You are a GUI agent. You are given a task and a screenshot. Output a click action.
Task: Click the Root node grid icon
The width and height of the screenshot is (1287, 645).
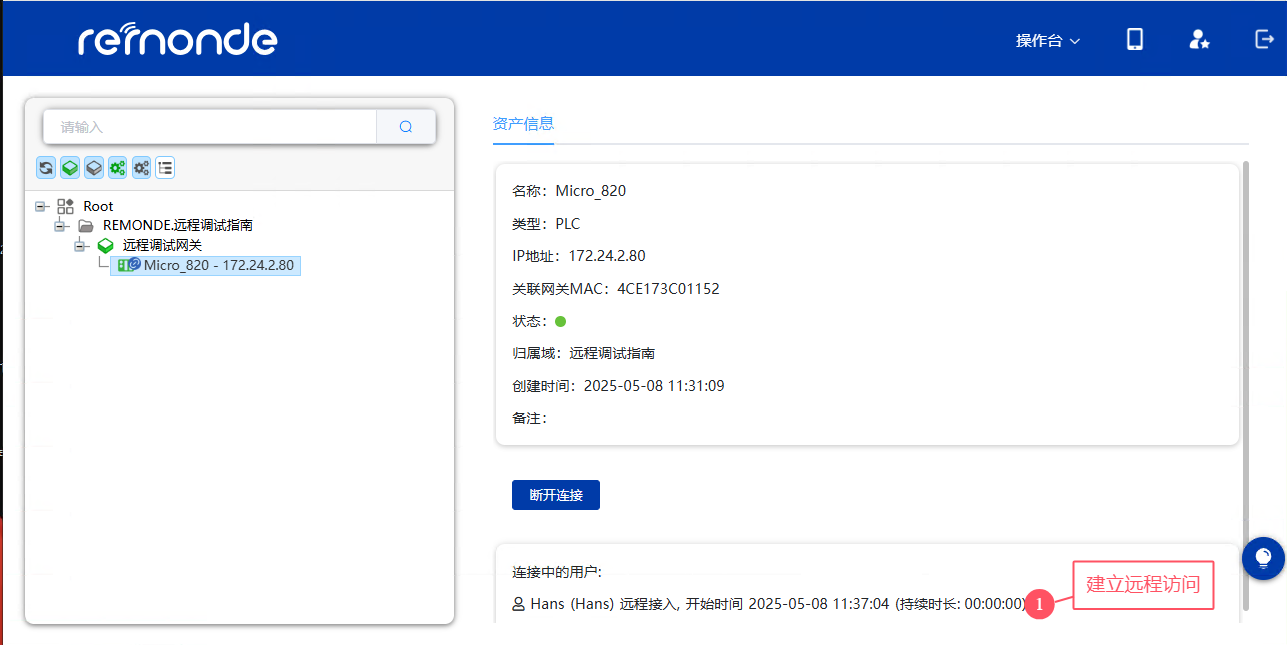pyautogui.click(x=65, y=206)
